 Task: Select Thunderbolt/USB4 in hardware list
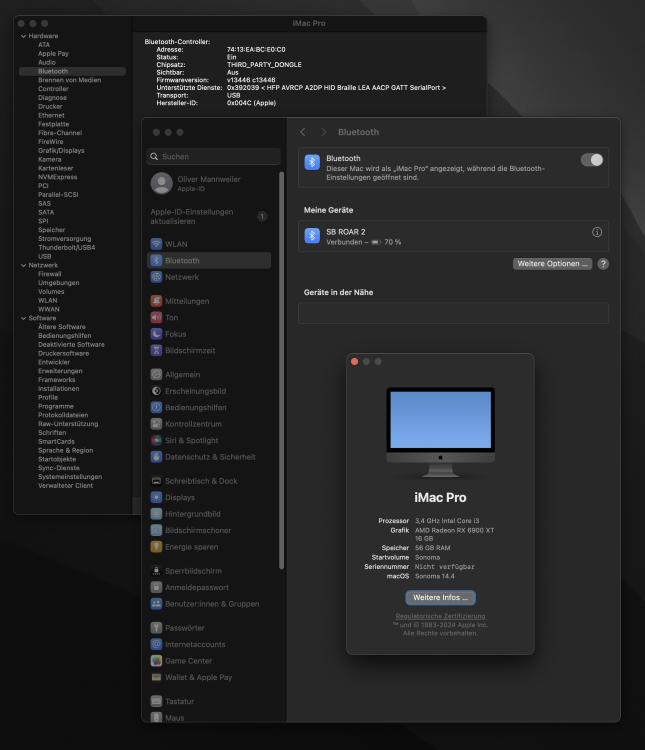(67, 248)
